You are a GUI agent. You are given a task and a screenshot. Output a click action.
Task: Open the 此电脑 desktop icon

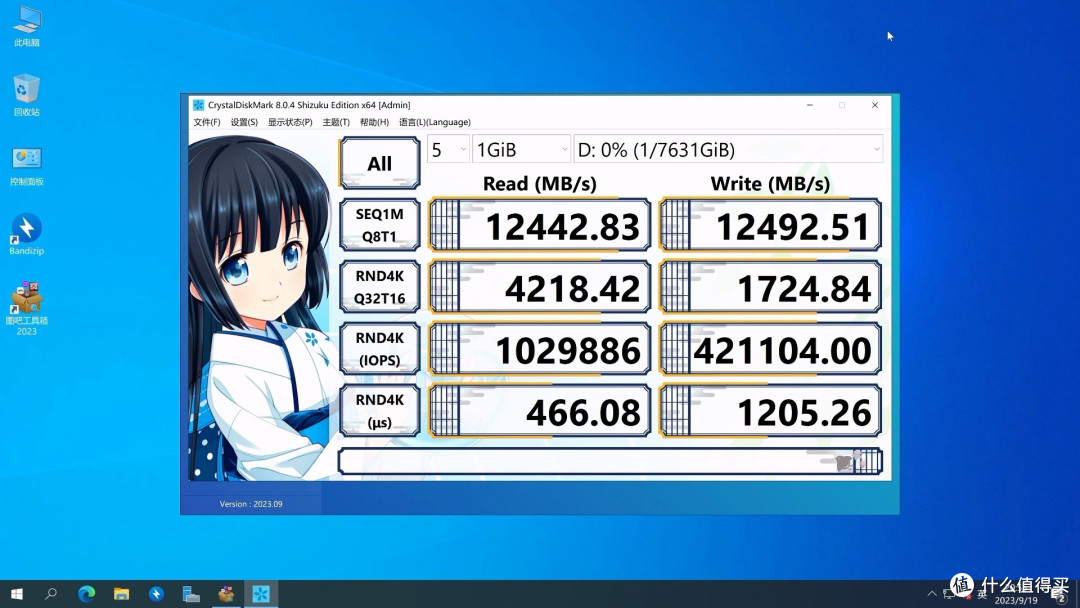click(x=27, y=26)
